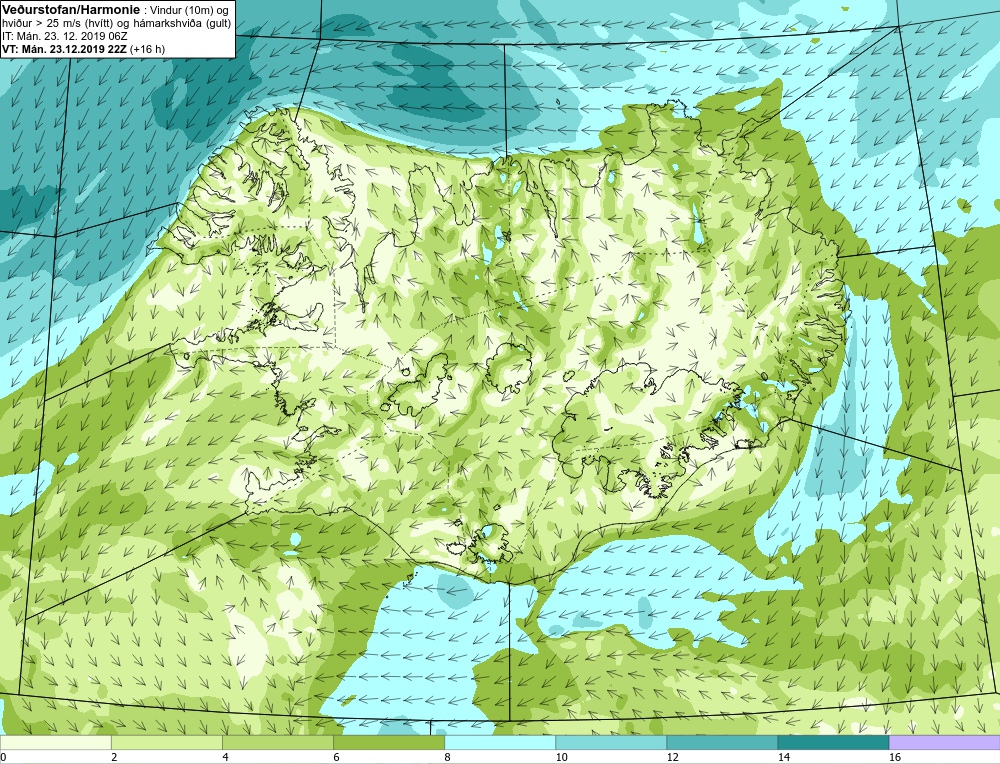
Task: Click the "Vindur (10m) og" text
Action: [191, 10]
